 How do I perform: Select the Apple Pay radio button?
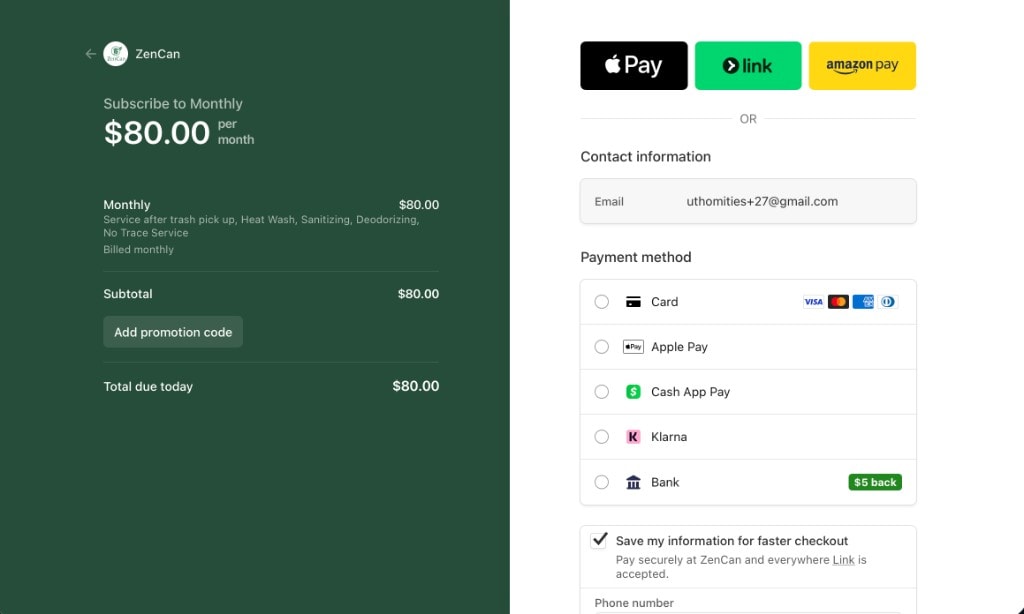coord(601,347)
